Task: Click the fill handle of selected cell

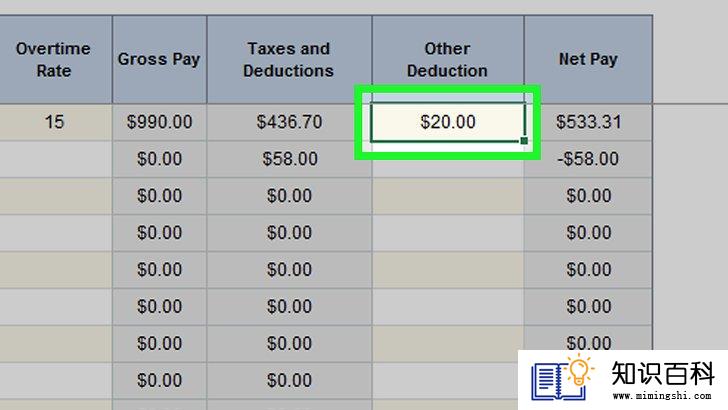Action: click(524, 141)
